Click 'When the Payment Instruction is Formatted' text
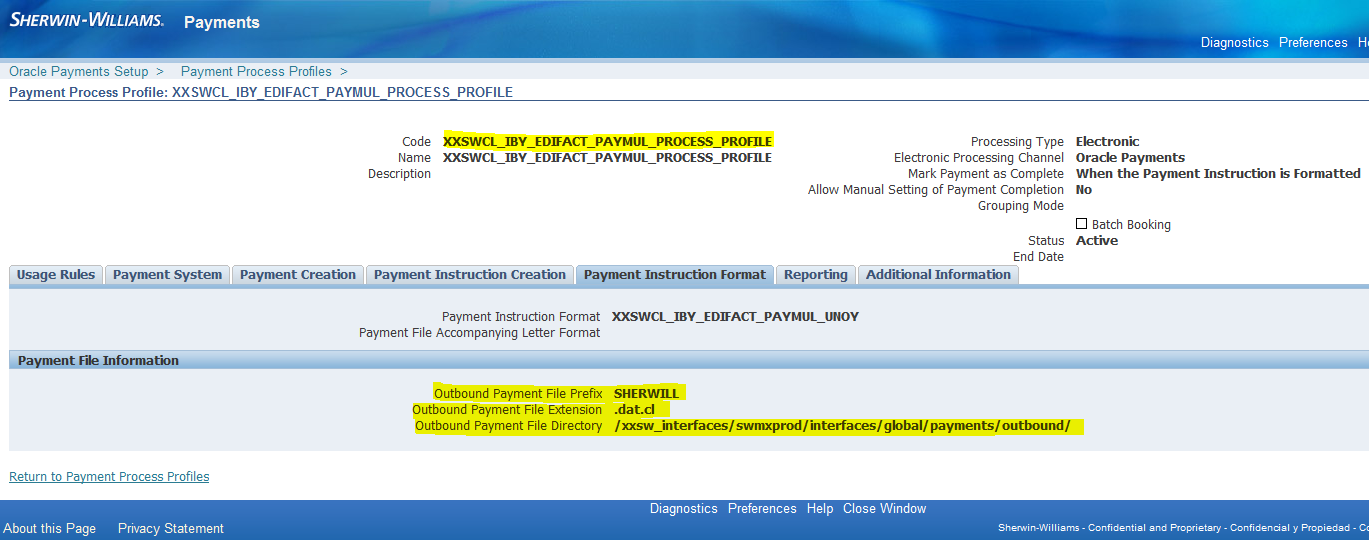The width and height of the screenshot is (1369, 550). click(1218, 174)
